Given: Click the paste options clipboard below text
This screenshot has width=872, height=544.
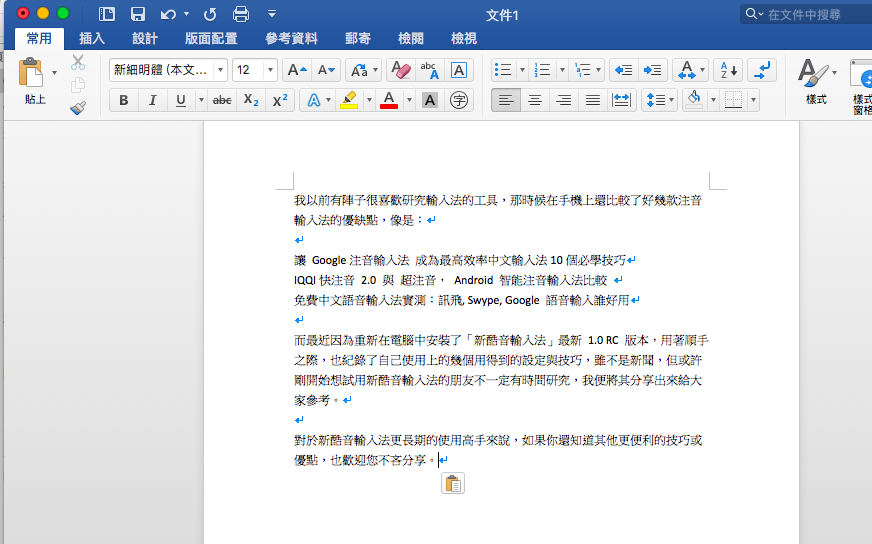Looking at the screenshot, I should coord(453,483).
